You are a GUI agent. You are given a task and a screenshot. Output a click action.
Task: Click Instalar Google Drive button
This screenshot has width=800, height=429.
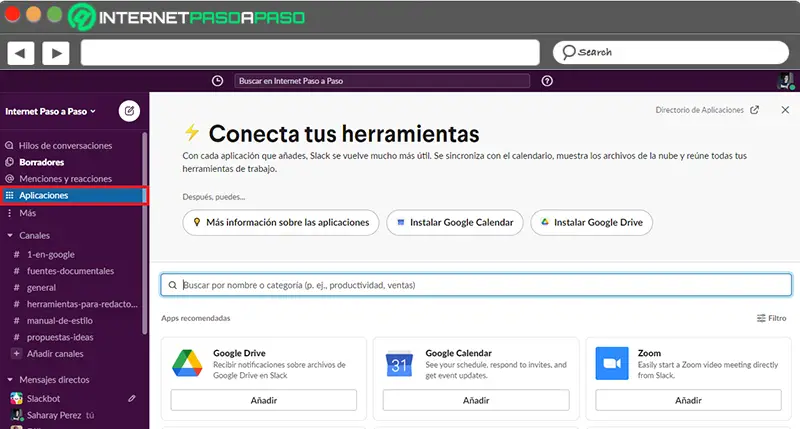[x=591, y=222]
